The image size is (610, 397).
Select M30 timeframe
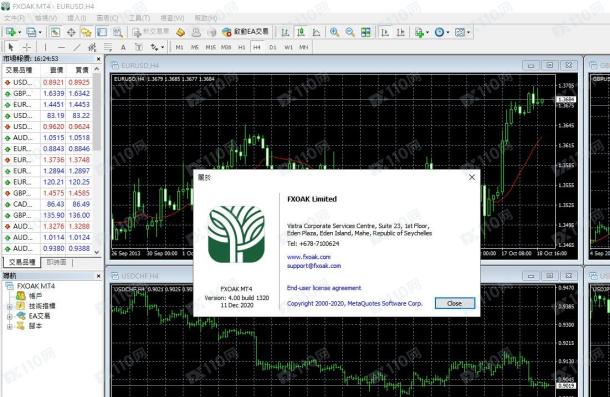226,47
